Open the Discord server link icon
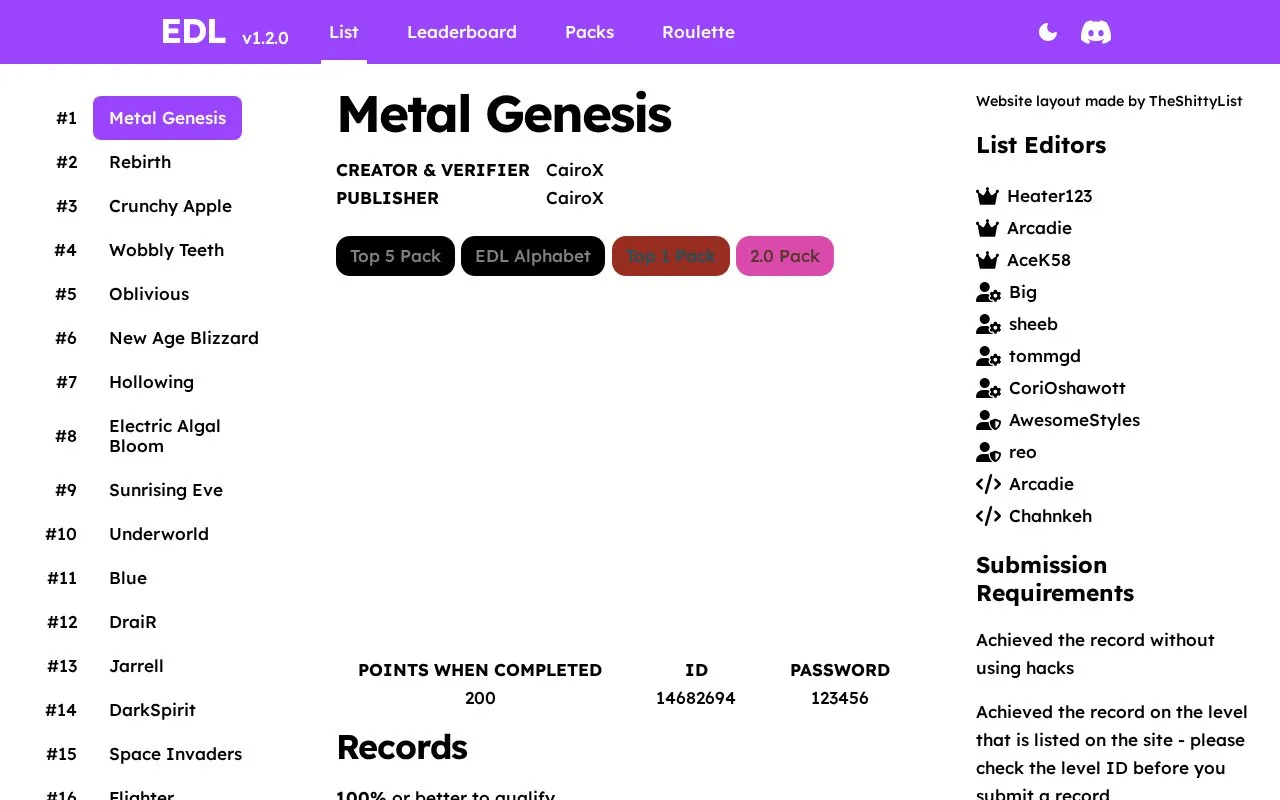Screen dimensions: 1280x800 click(1096, 32)
